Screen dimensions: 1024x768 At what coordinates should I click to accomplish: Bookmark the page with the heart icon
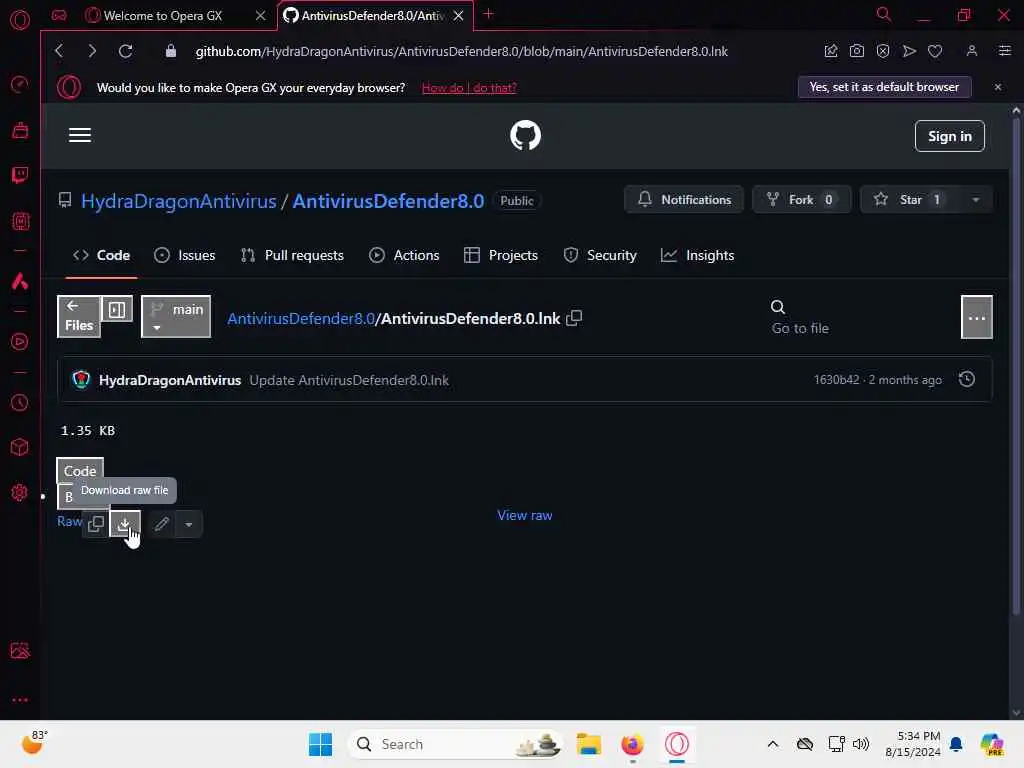pos(935,51)
